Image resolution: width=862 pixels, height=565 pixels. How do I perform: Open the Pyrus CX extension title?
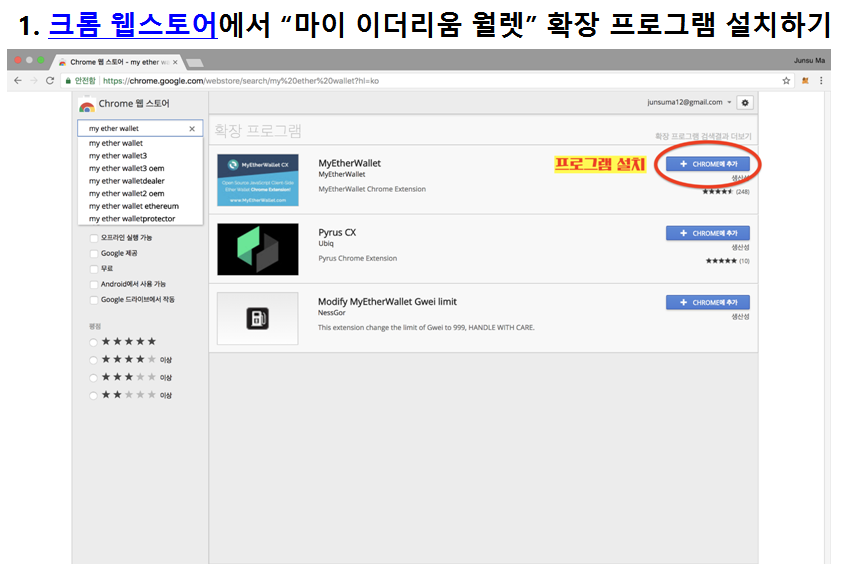pyautogui.click(x=337, y=232)
